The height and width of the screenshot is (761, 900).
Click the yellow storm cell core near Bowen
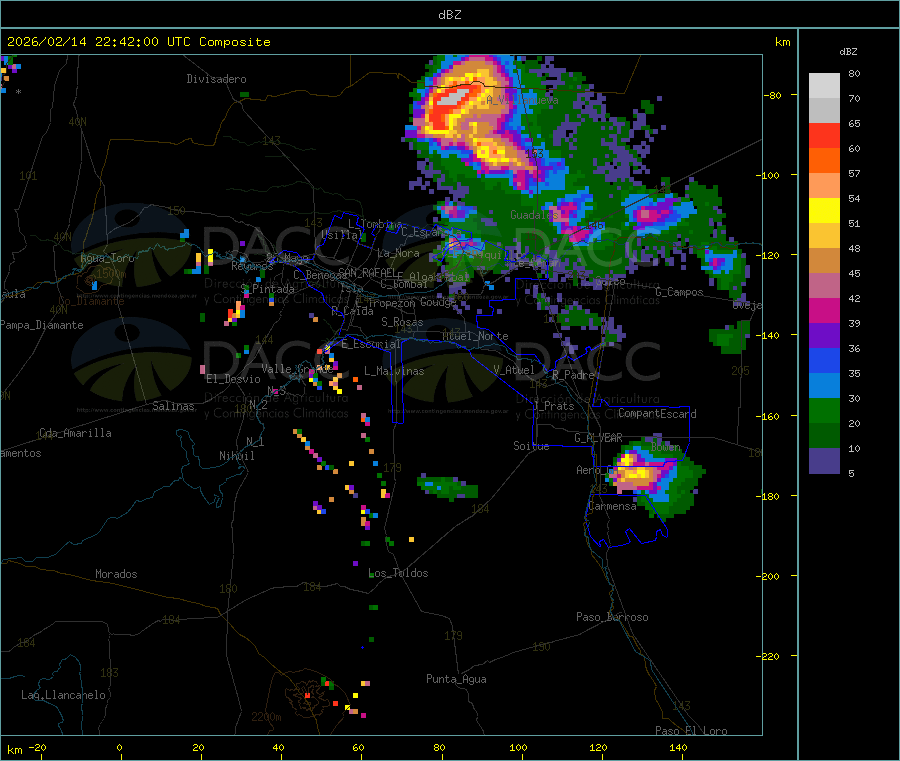pos(635,474)
